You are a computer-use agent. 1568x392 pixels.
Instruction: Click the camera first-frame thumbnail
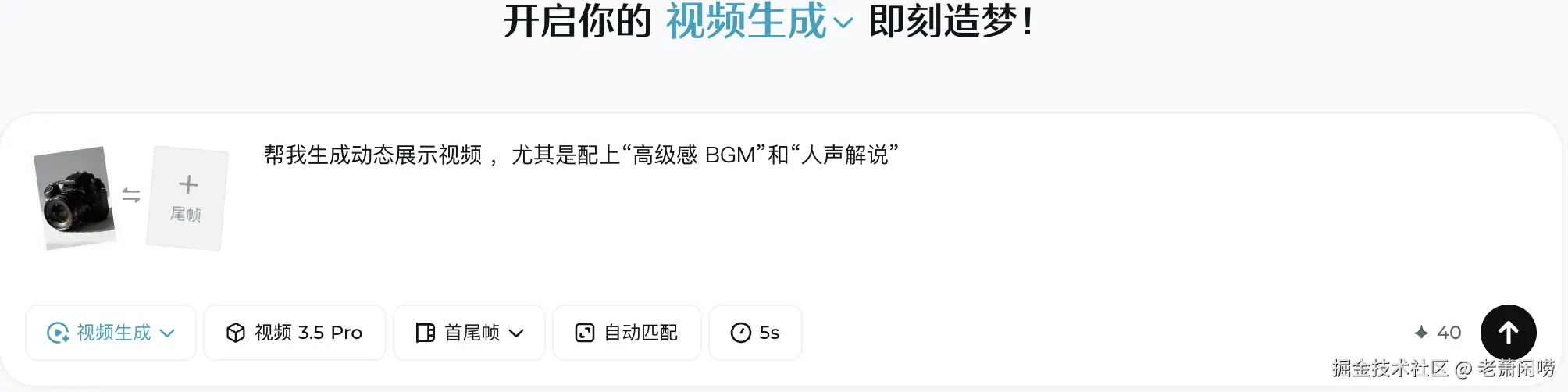coord(75,198)
